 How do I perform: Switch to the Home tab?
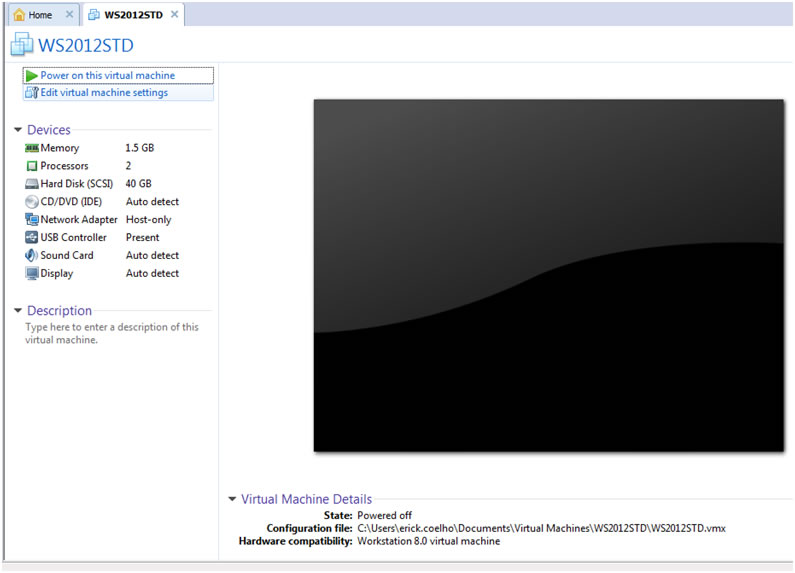click(x=40, y=15)
